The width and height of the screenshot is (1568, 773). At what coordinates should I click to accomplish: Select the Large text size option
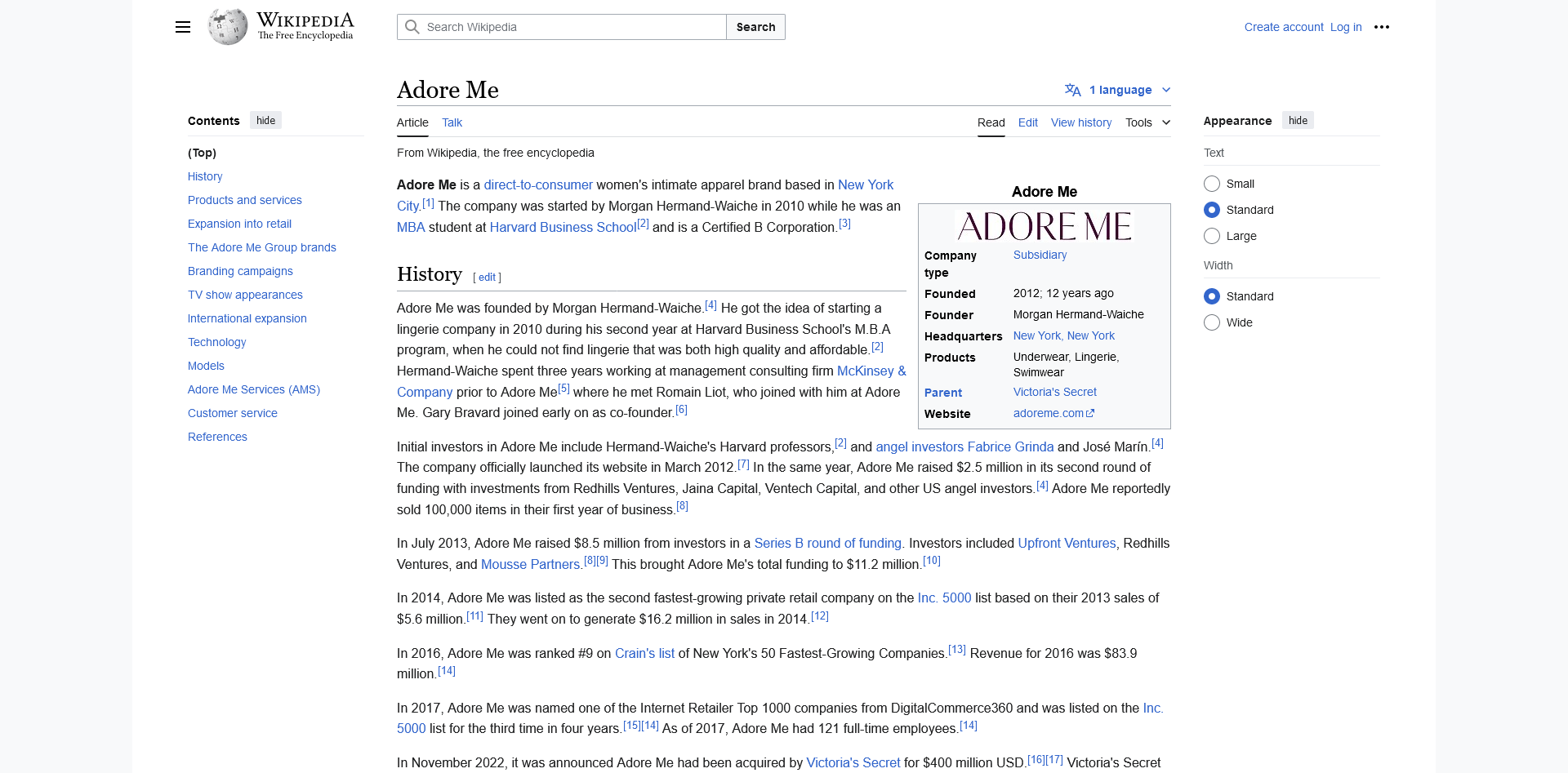[x=1212, y=236]
